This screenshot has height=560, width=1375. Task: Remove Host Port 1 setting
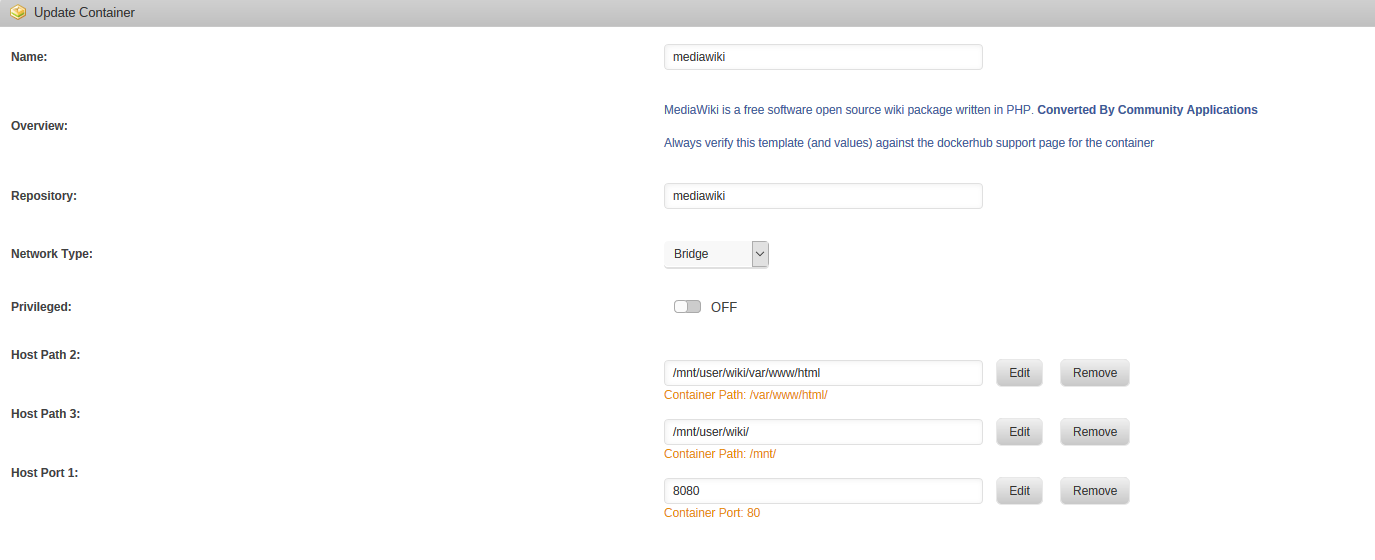click(1095, 491)
